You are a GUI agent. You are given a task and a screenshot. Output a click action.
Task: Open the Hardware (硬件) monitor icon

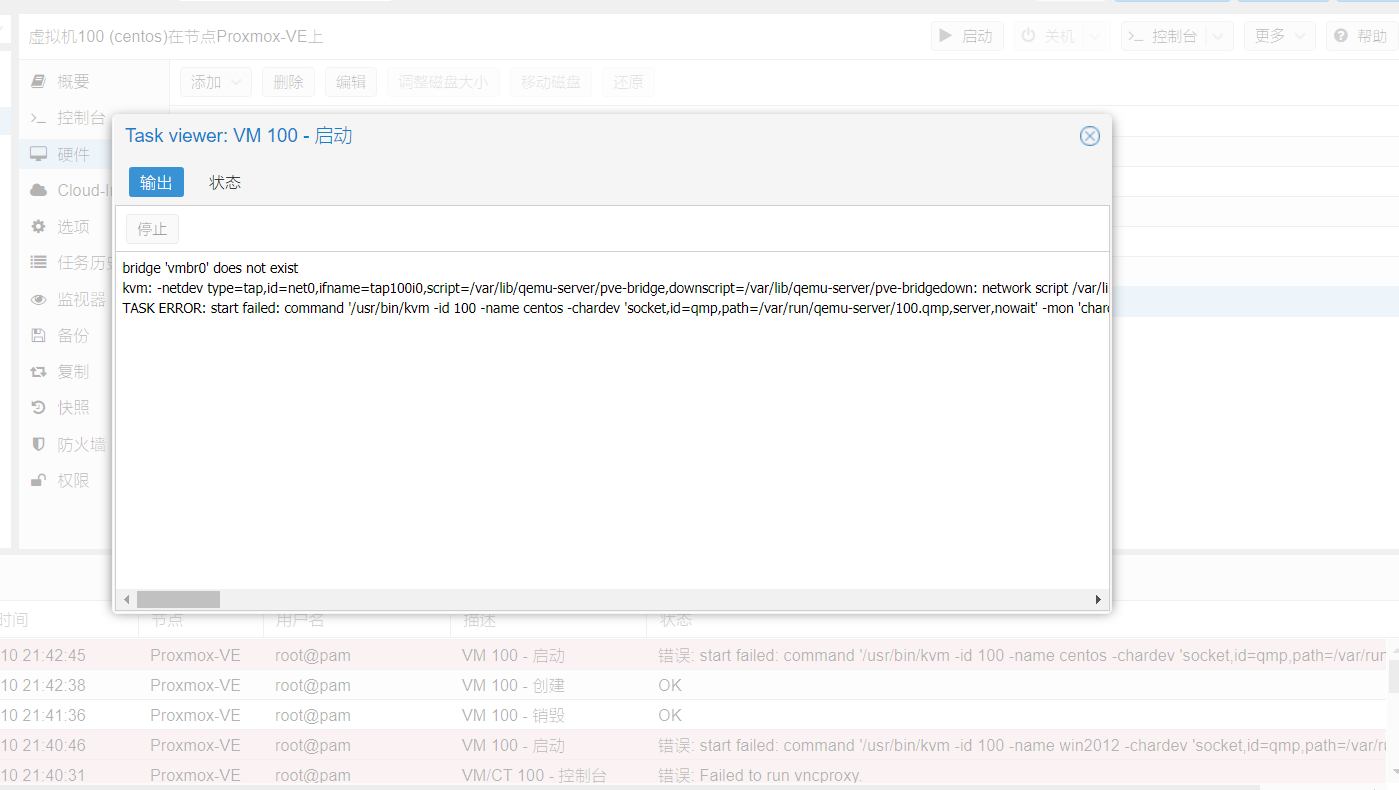pos(38,154)
